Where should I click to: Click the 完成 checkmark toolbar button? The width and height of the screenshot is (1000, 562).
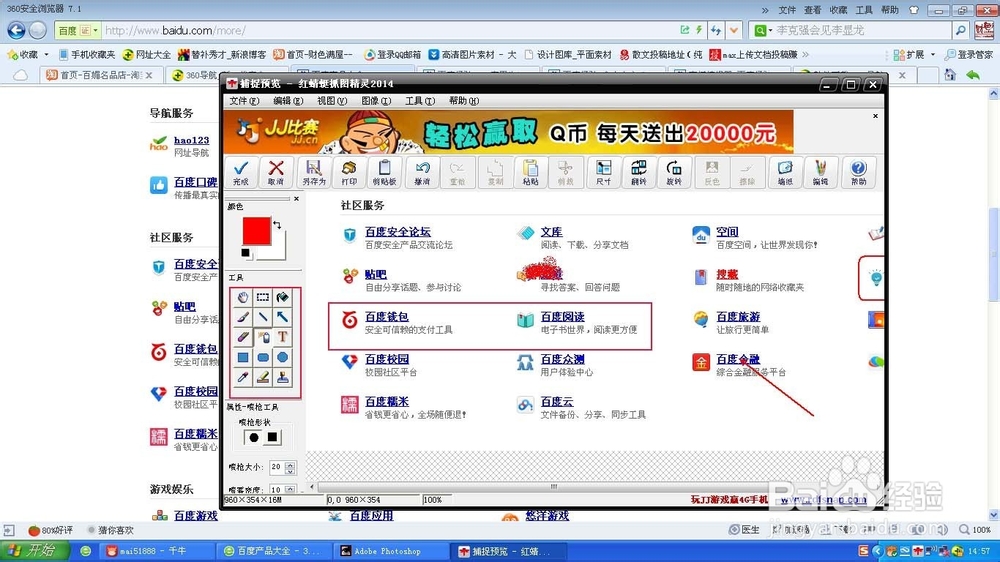click(x=240, y=172)
